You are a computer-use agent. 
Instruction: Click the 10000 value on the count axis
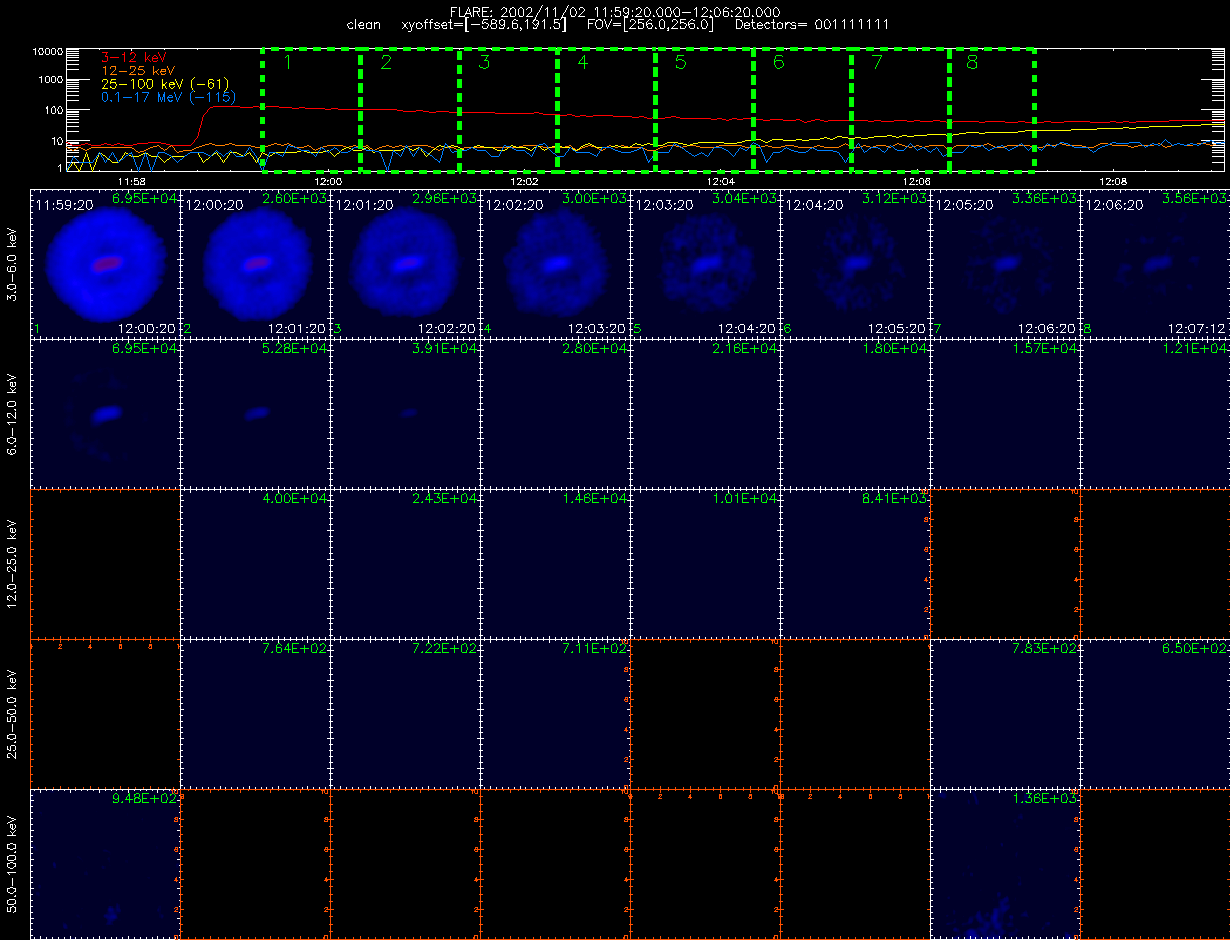48,51
